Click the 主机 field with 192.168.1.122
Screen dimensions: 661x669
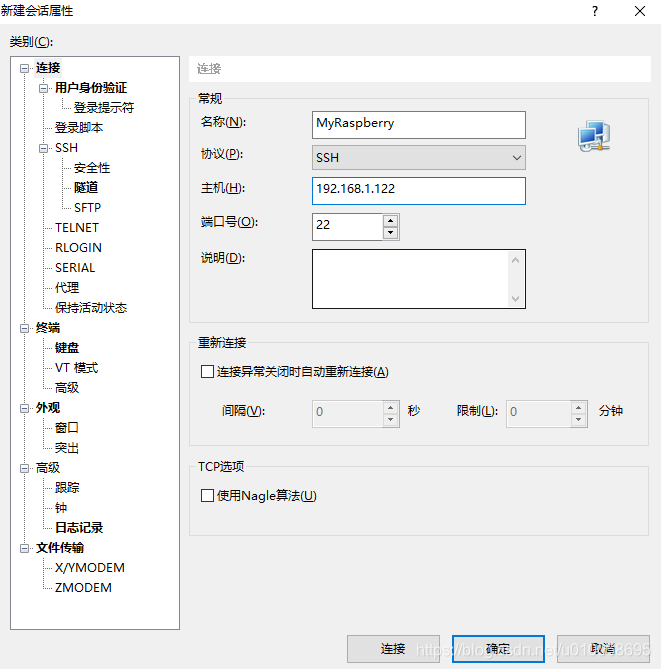419,191
